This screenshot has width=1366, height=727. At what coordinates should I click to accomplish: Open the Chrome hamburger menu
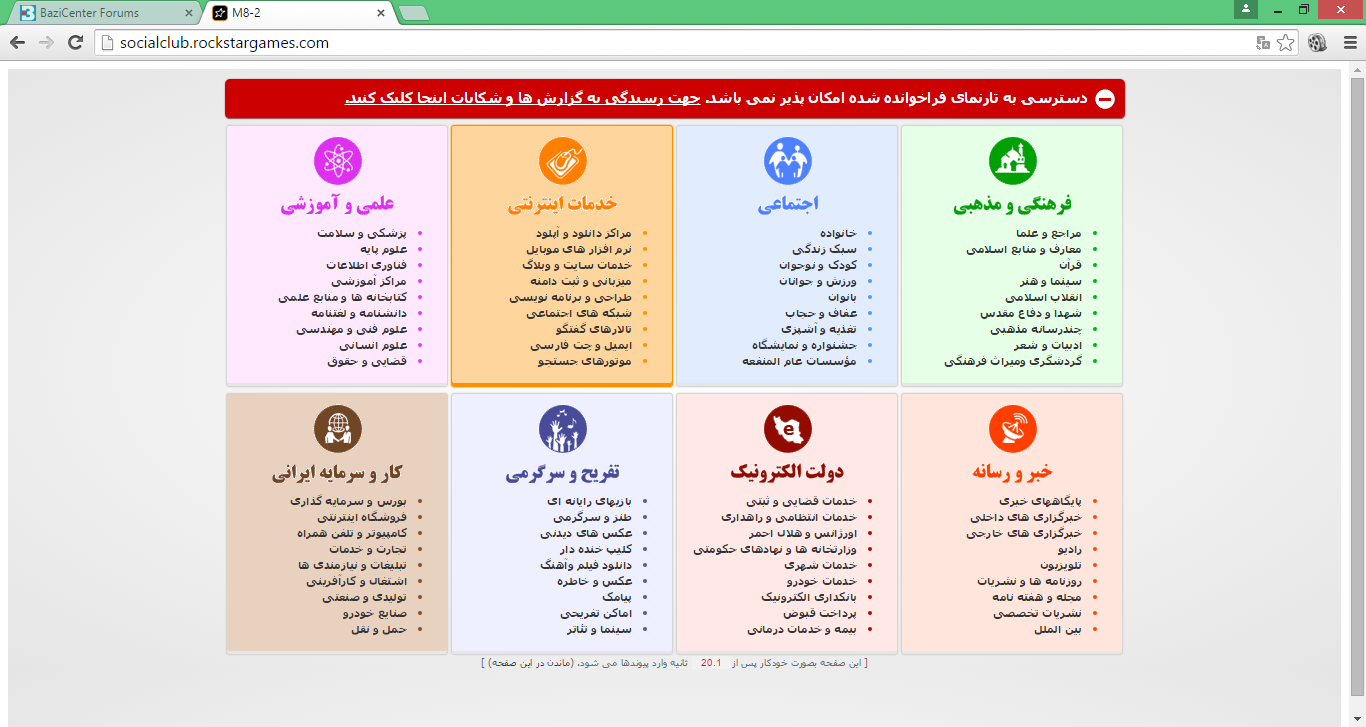pos(1348,43)
